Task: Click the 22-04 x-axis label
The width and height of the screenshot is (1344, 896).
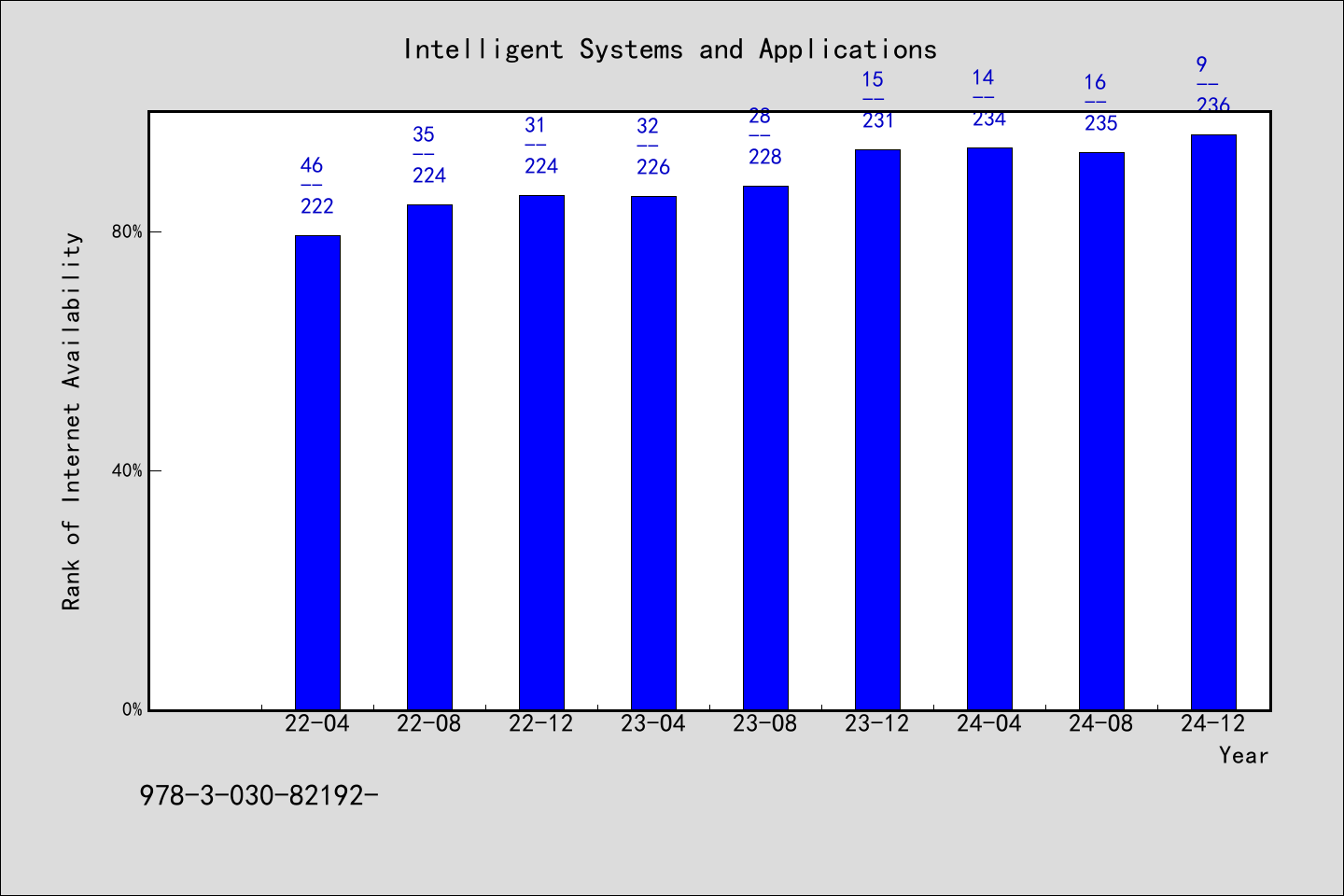Action: tap(317, 723)
